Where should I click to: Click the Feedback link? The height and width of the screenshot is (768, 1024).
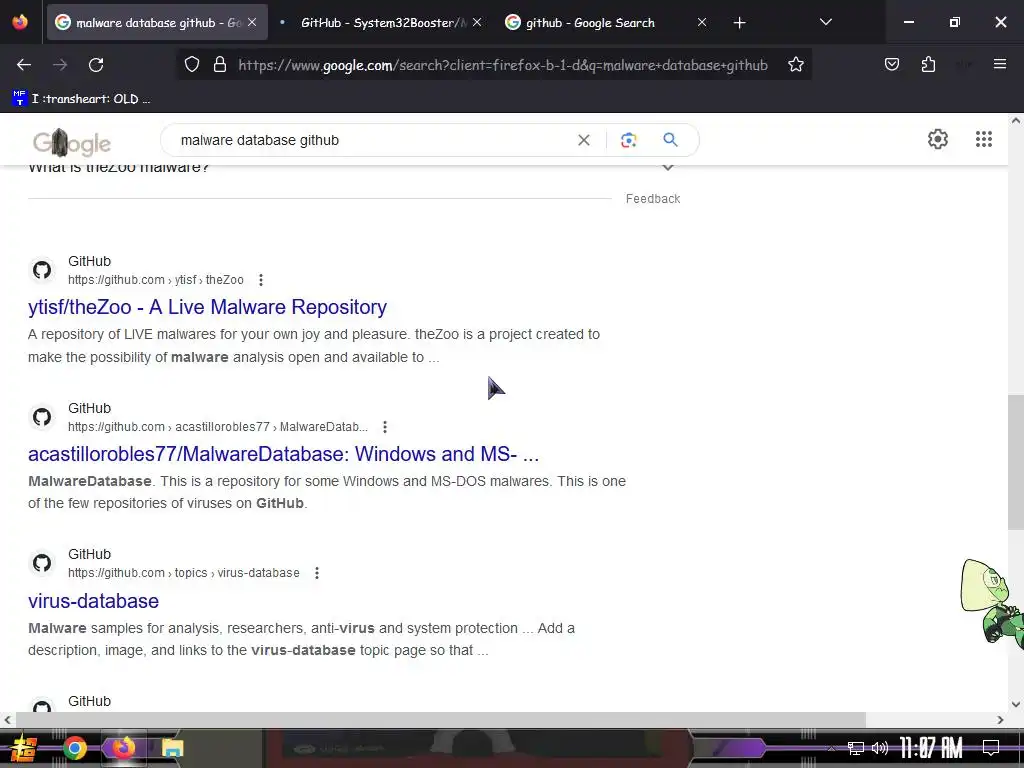pos(652,199)
